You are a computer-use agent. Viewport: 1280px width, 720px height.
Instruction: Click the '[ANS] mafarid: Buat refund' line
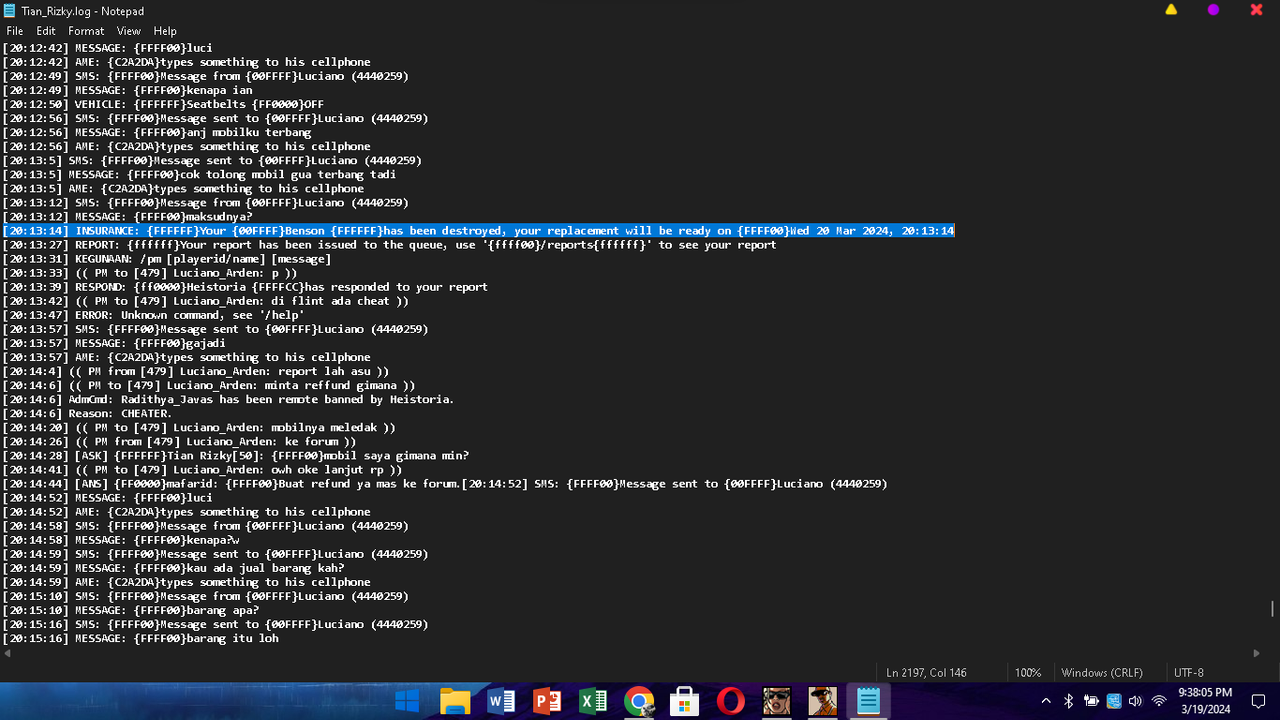[x=232, y=483]
